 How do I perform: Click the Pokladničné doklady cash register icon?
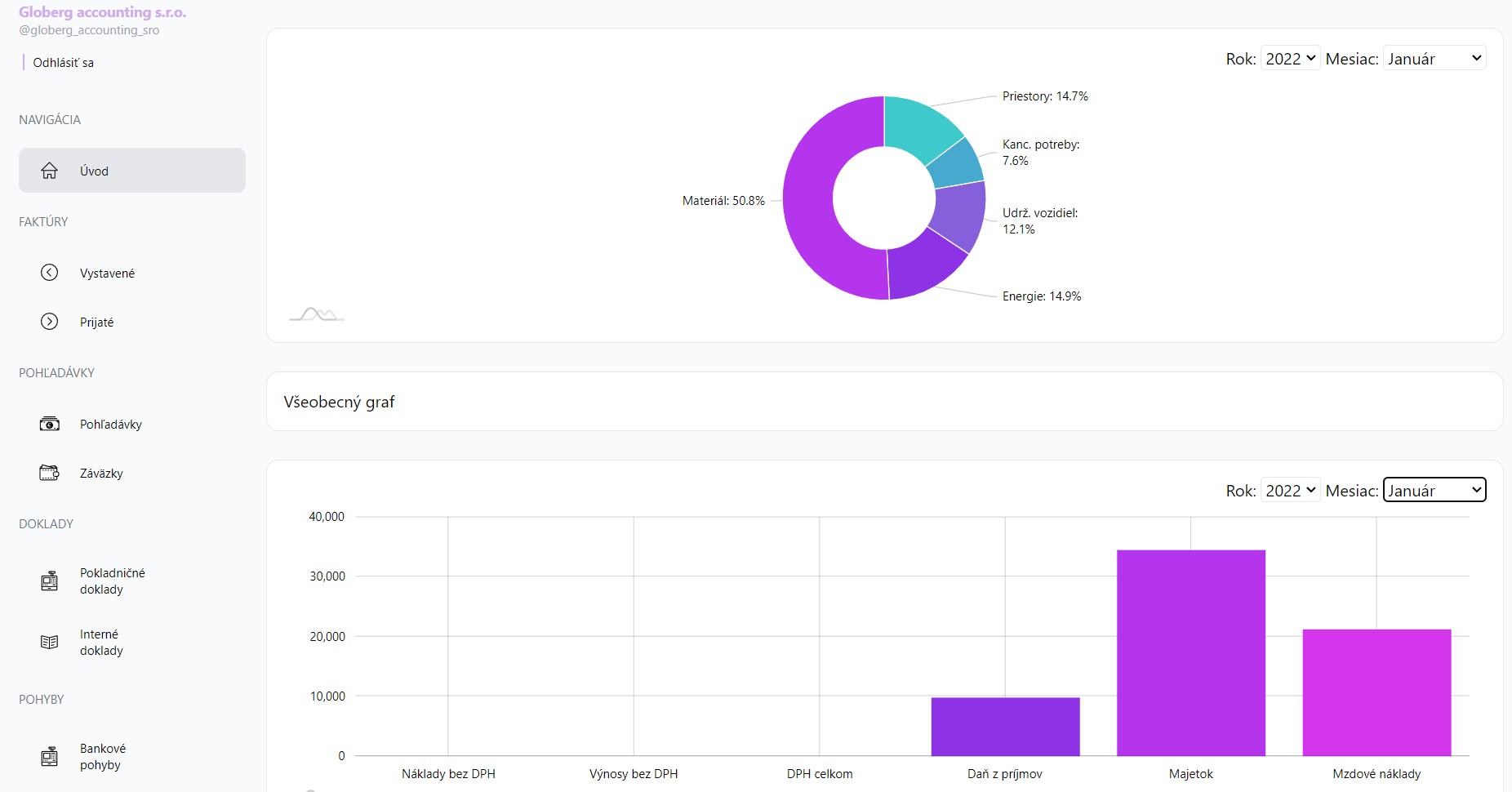click(50, 581)
